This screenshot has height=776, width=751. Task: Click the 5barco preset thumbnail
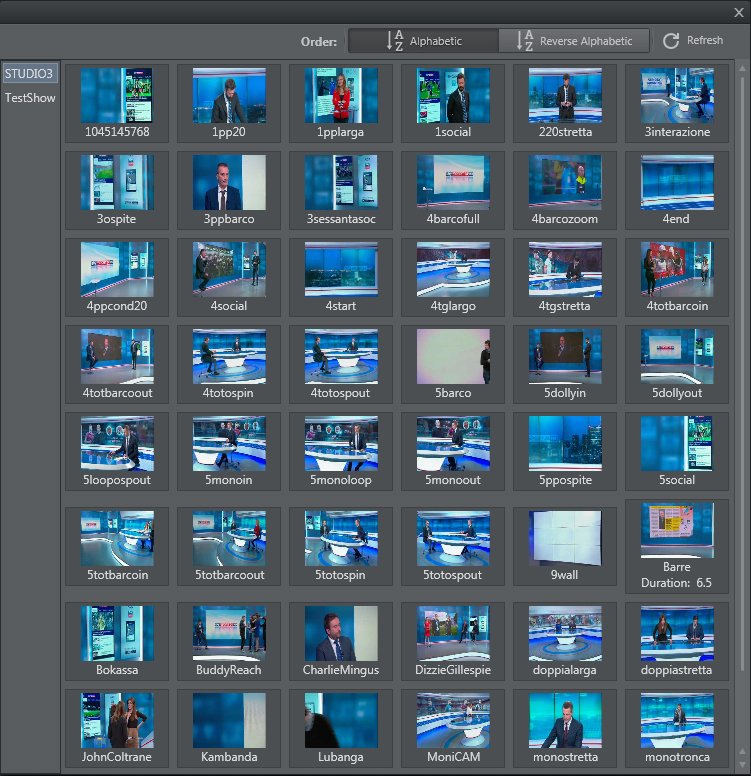click(453, 357)
